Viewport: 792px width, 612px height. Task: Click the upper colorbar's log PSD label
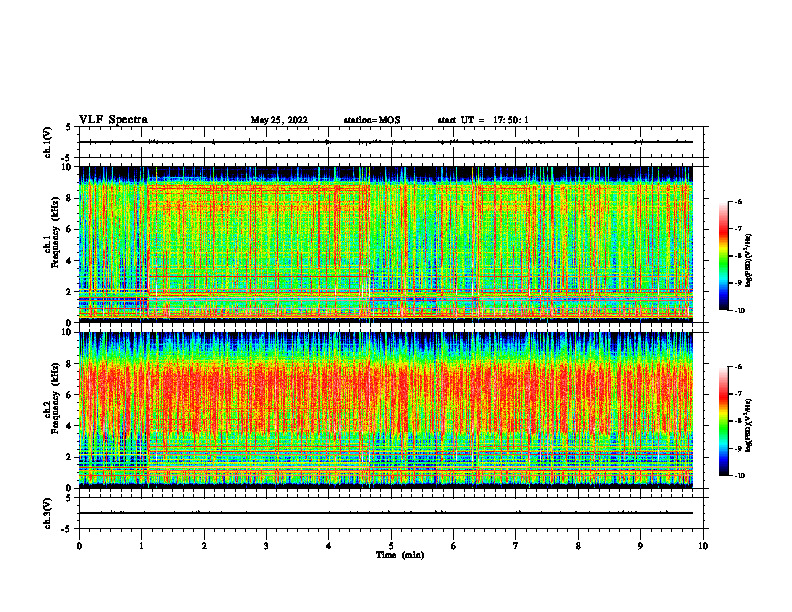coord(749,260)
